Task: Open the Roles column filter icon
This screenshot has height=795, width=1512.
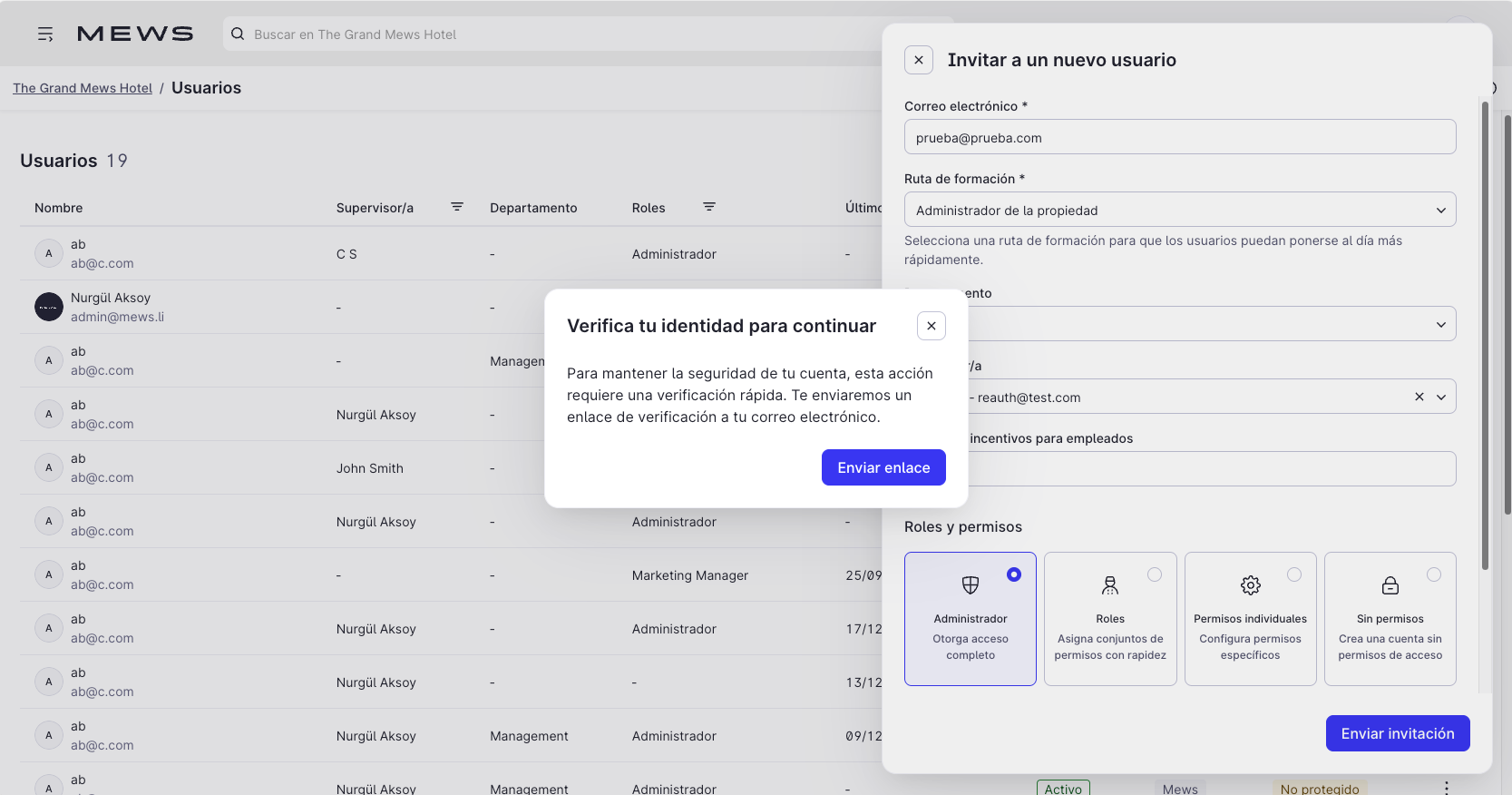Action: [709, 207]
